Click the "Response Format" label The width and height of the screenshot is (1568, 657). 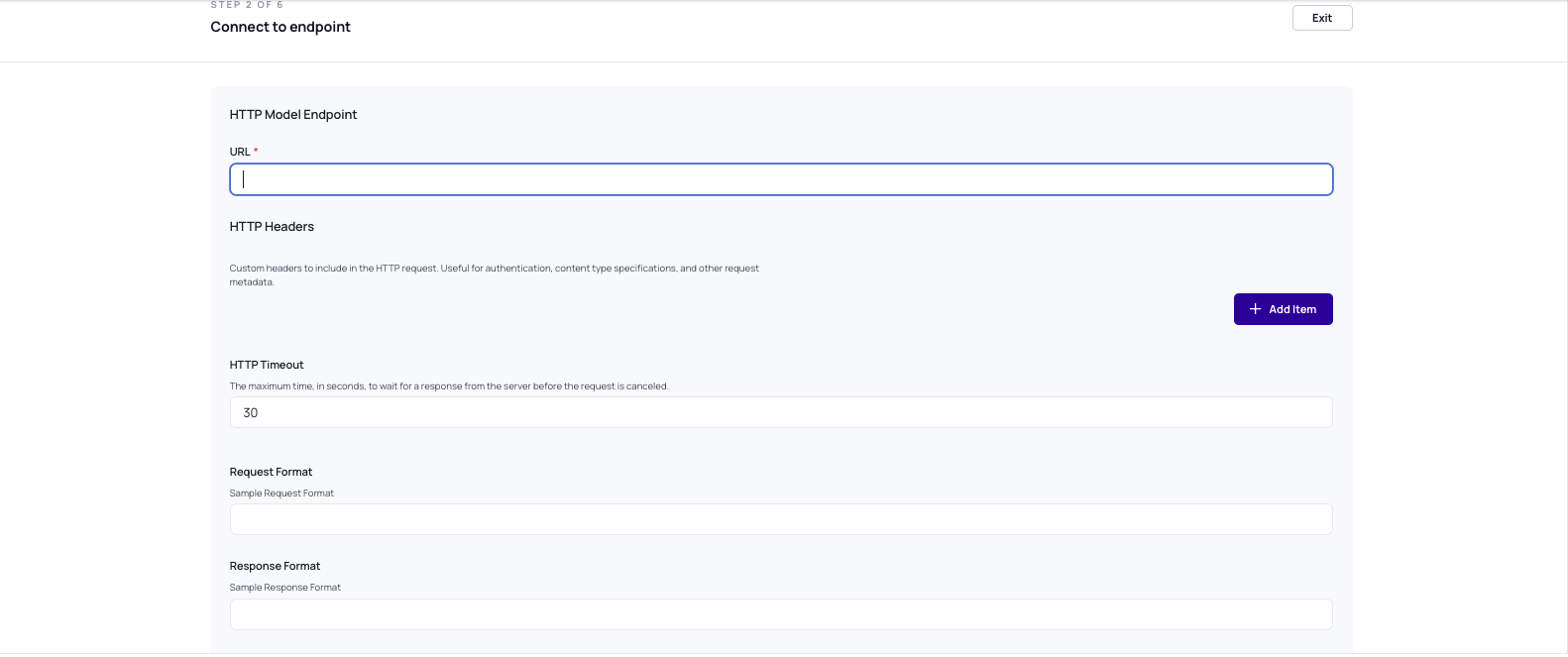pyautogui.click(x=275, y=566)
